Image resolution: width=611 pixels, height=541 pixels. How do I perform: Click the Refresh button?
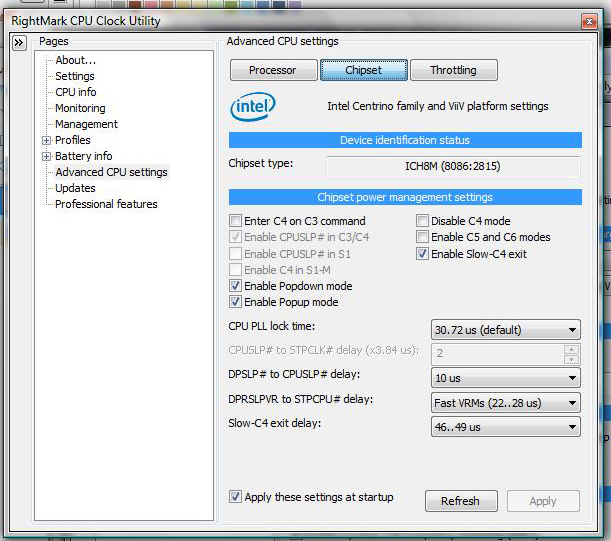tap(461, 501)
